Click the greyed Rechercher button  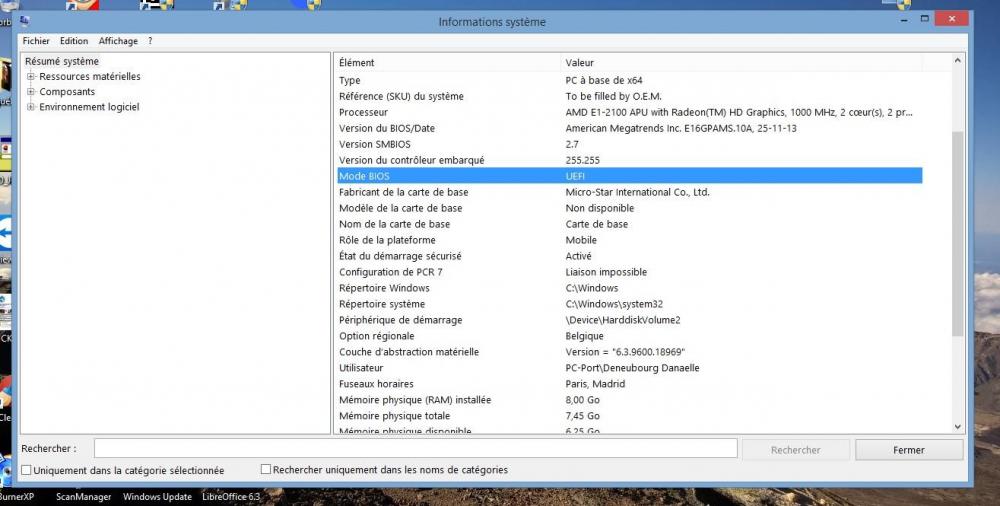796,450
